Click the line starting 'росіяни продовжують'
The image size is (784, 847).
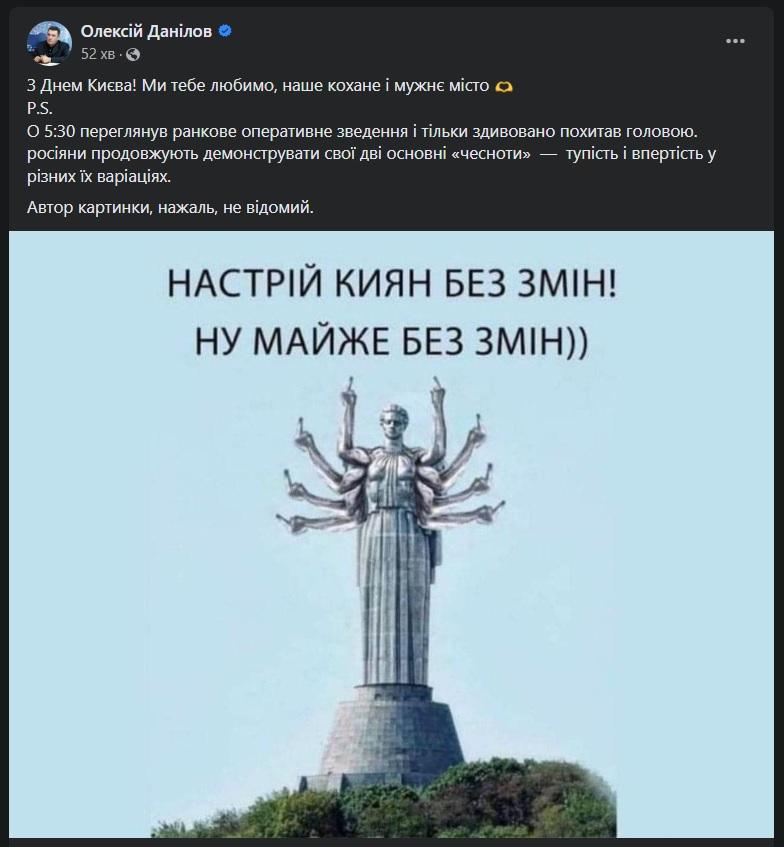(x=371, y=154)
